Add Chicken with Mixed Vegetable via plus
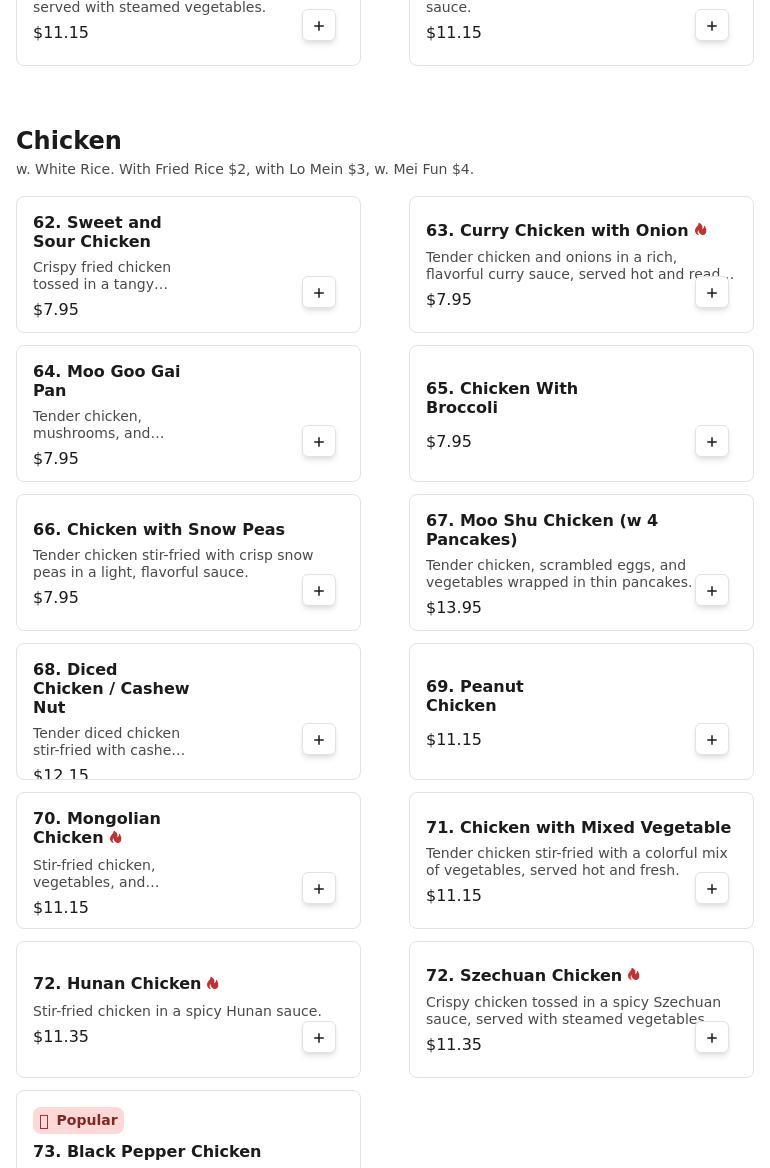The height and width of the screenshot is (1168, 770). (712, 889)
